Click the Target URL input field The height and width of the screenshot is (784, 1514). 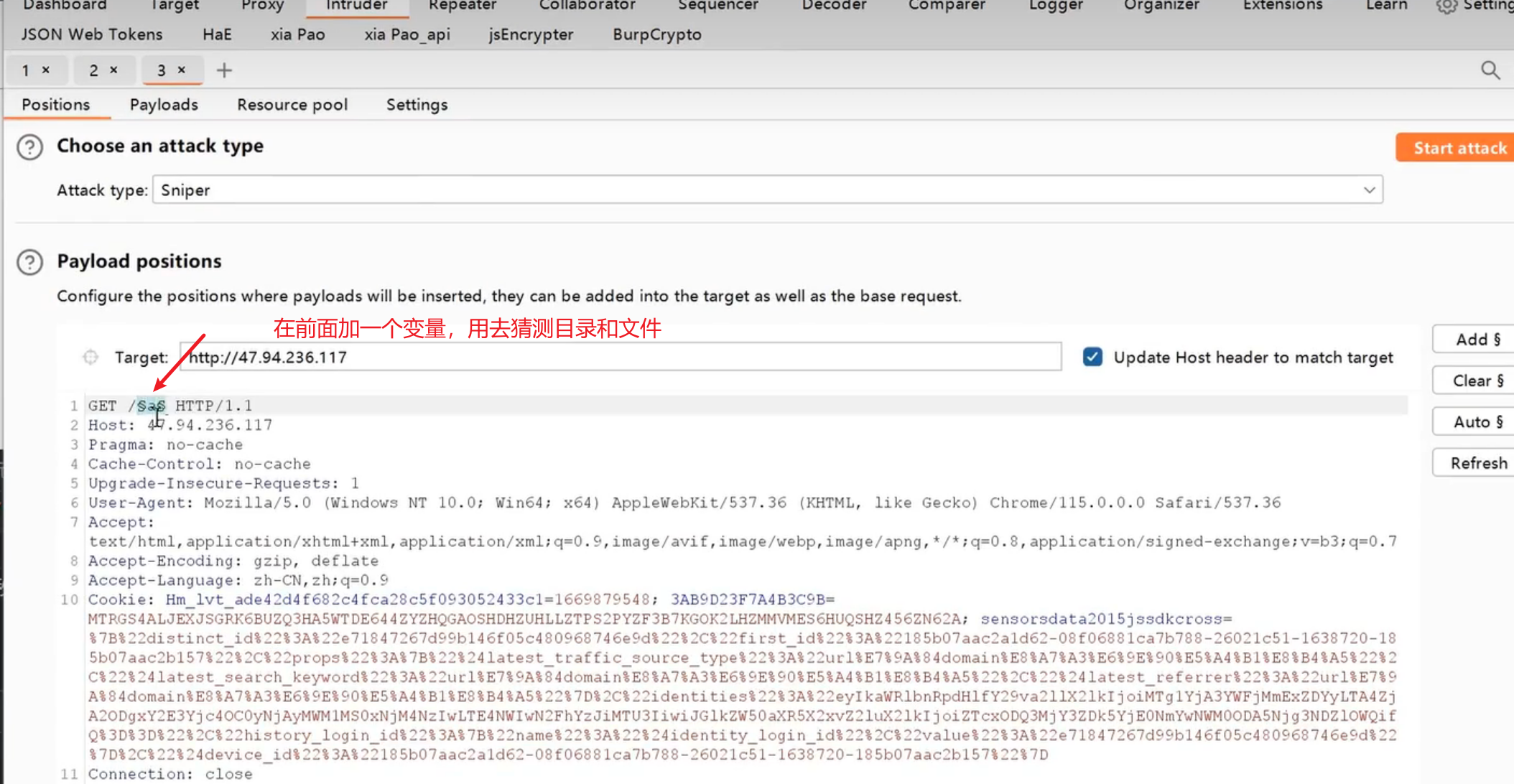pyautogui.click(x=621, y=357)
